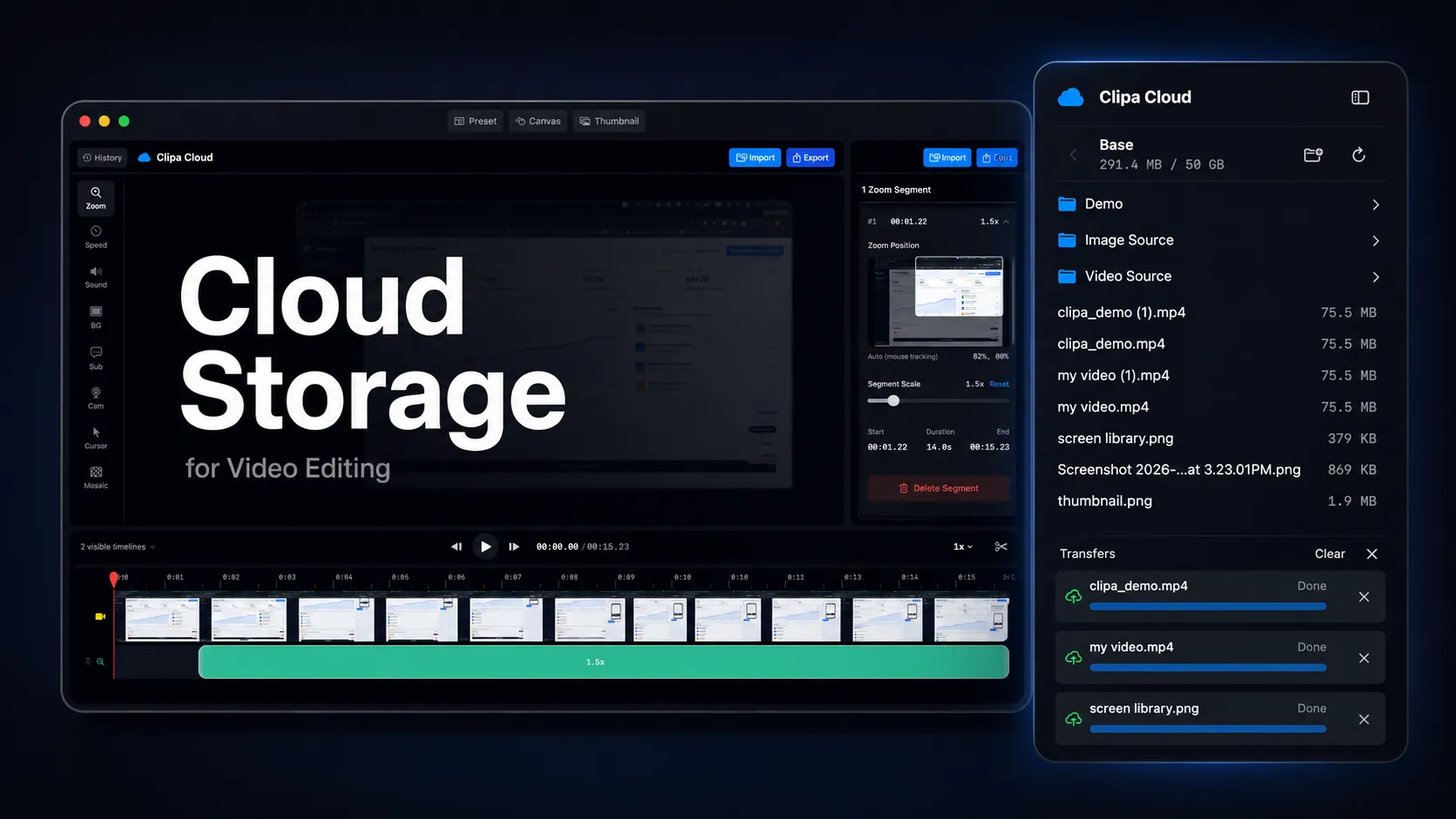The width and height of the screenshot is (1456, 819).
Task: Close the Transfers section
Action: [x=1372, y=554]
